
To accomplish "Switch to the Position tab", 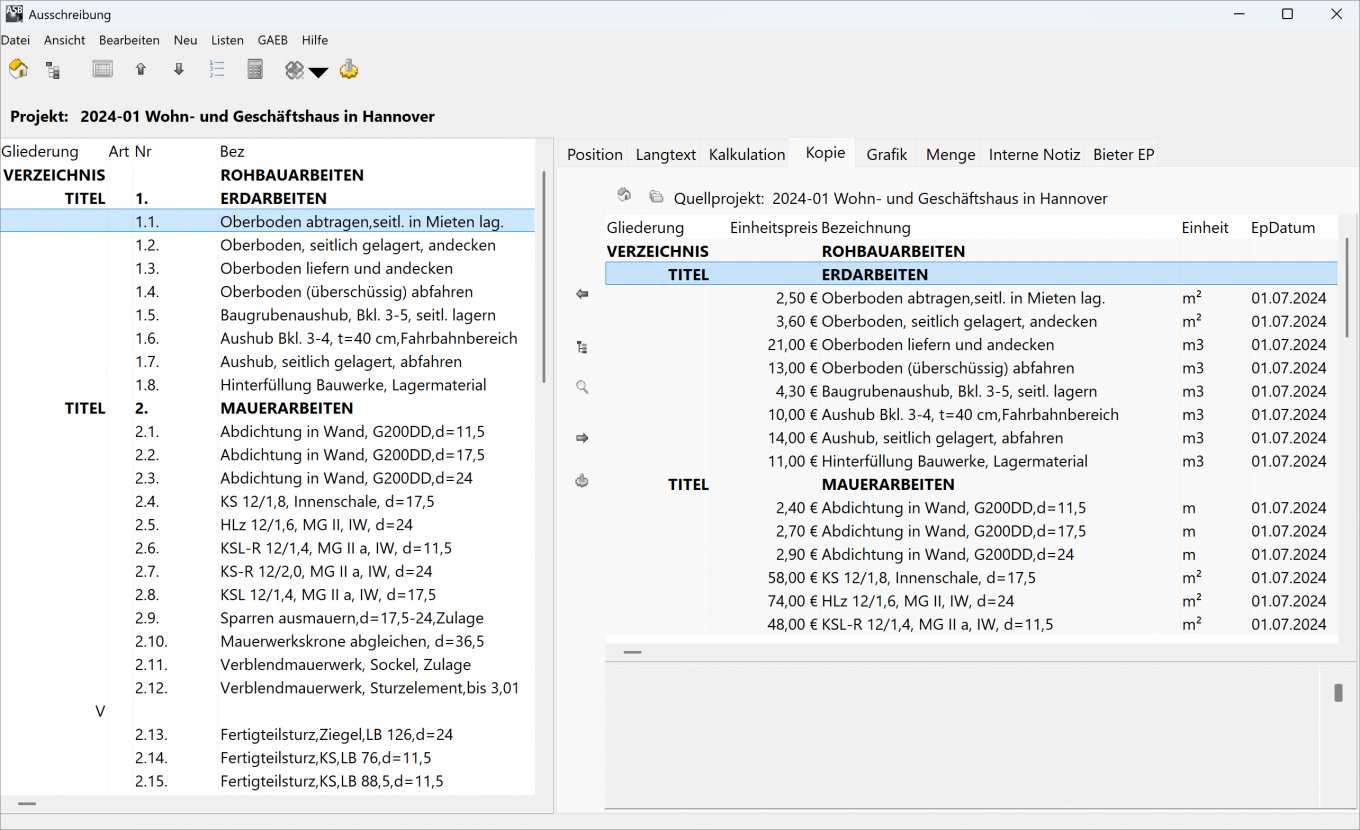I will point(595,154).
